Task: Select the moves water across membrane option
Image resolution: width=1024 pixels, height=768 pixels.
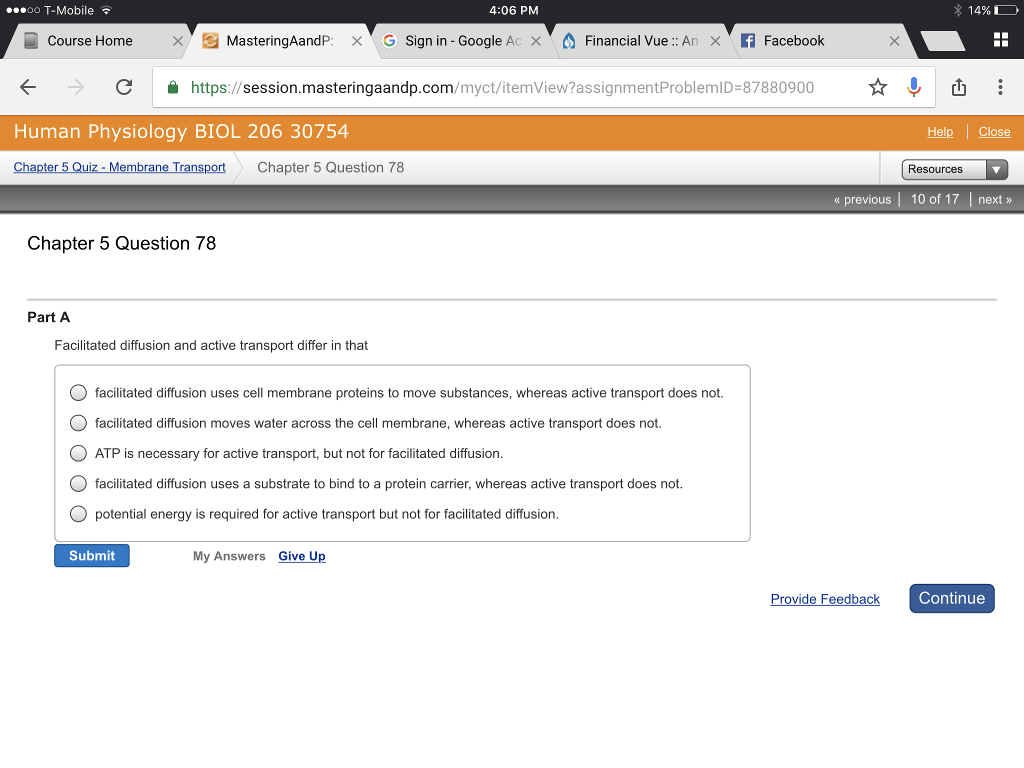Action: [x=78, y=423]
